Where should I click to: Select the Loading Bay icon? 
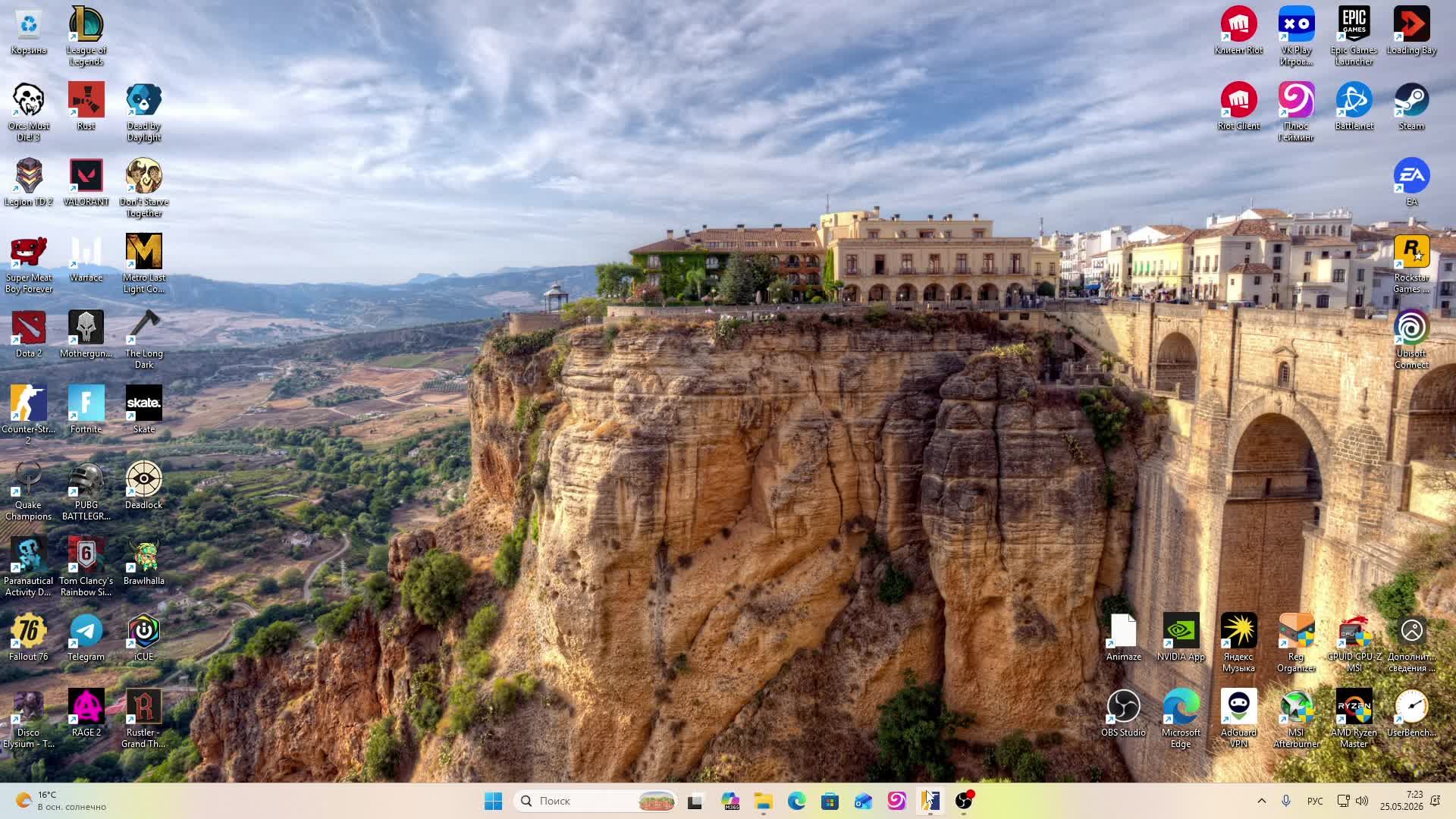pyautogui.click(x=1412, y=31)
